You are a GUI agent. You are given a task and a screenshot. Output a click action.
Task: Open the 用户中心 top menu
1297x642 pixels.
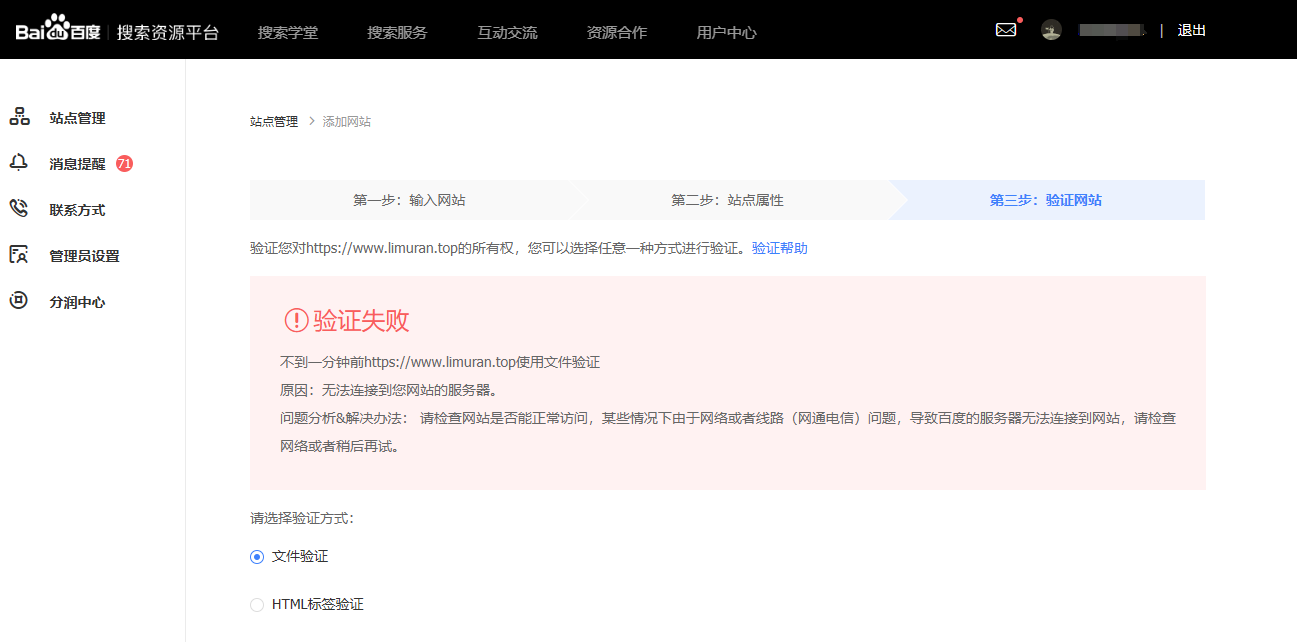[726, 32]
